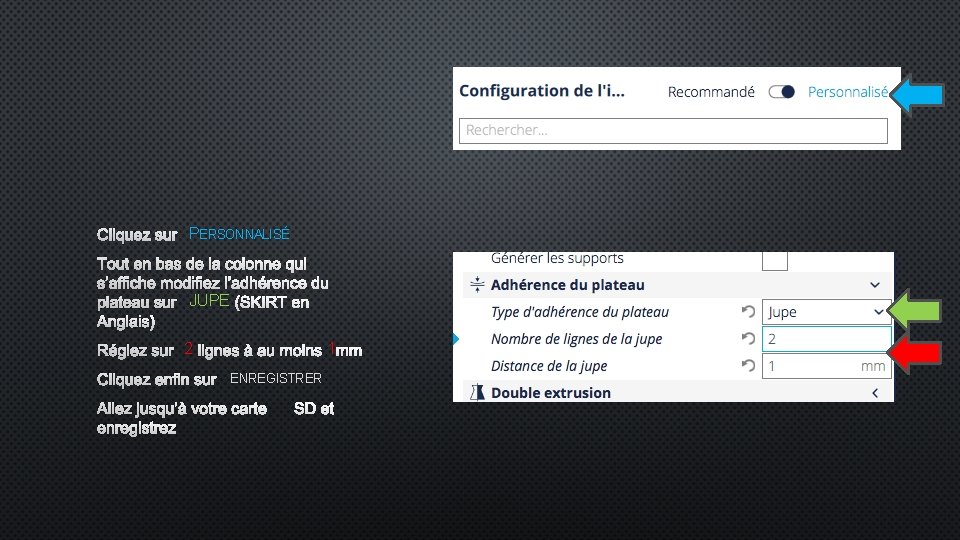Reset Nombre de lignes de la jupe
The image size is (960, 540).
coord(748,339)
